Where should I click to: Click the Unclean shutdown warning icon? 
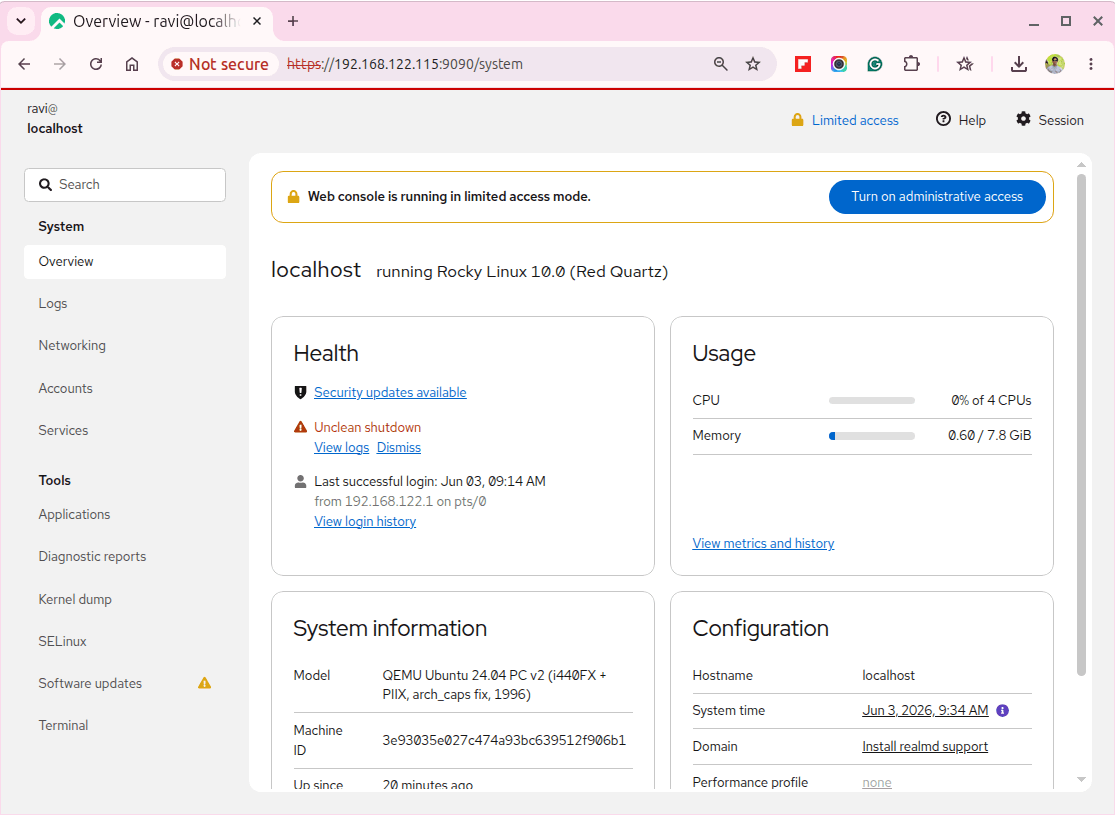click(301, 427)
